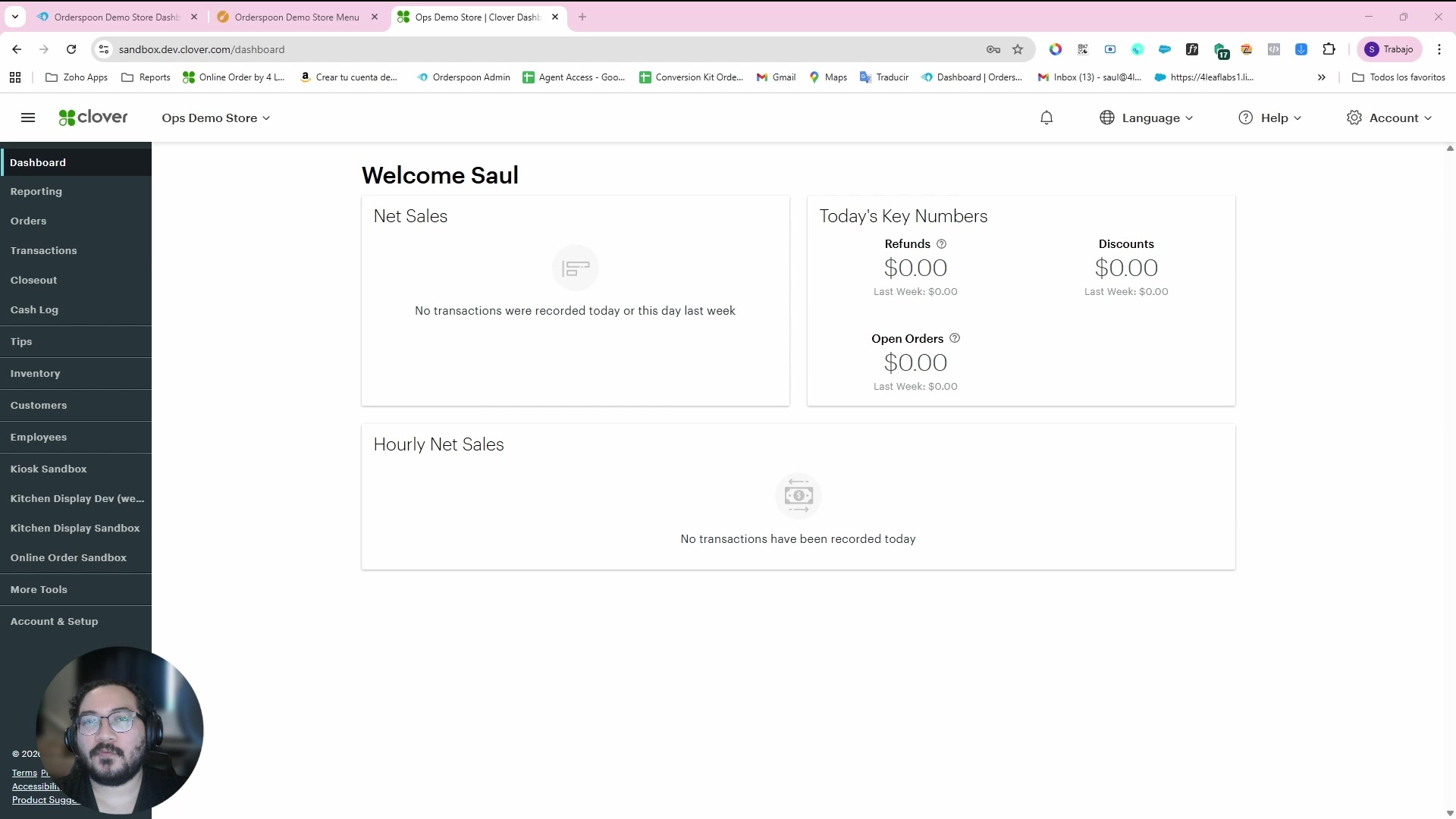This screenshot has height=819, width=1456.
Task: Click the Terms link in footer
Action: pyautogui.click(x=24, y=773)
